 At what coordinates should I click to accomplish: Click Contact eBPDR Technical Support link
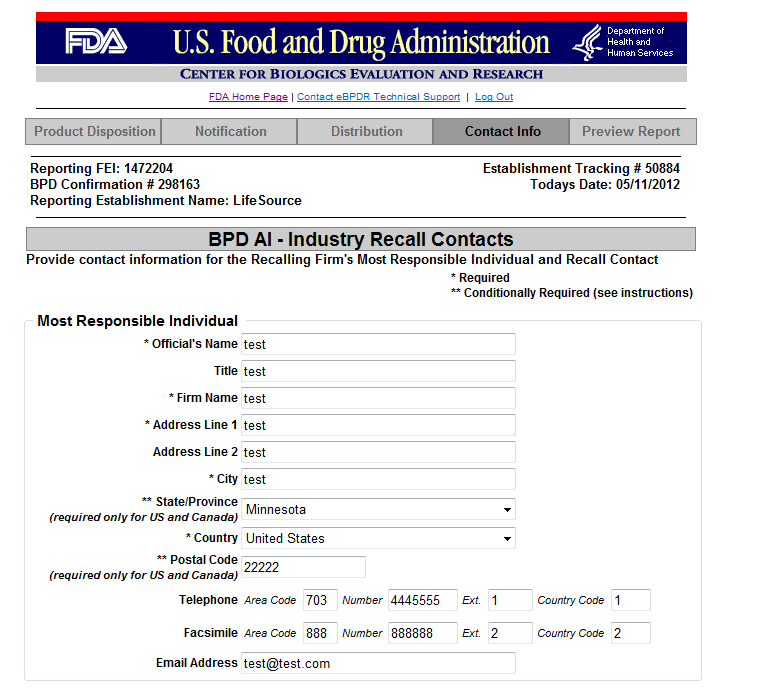point(378,97)
